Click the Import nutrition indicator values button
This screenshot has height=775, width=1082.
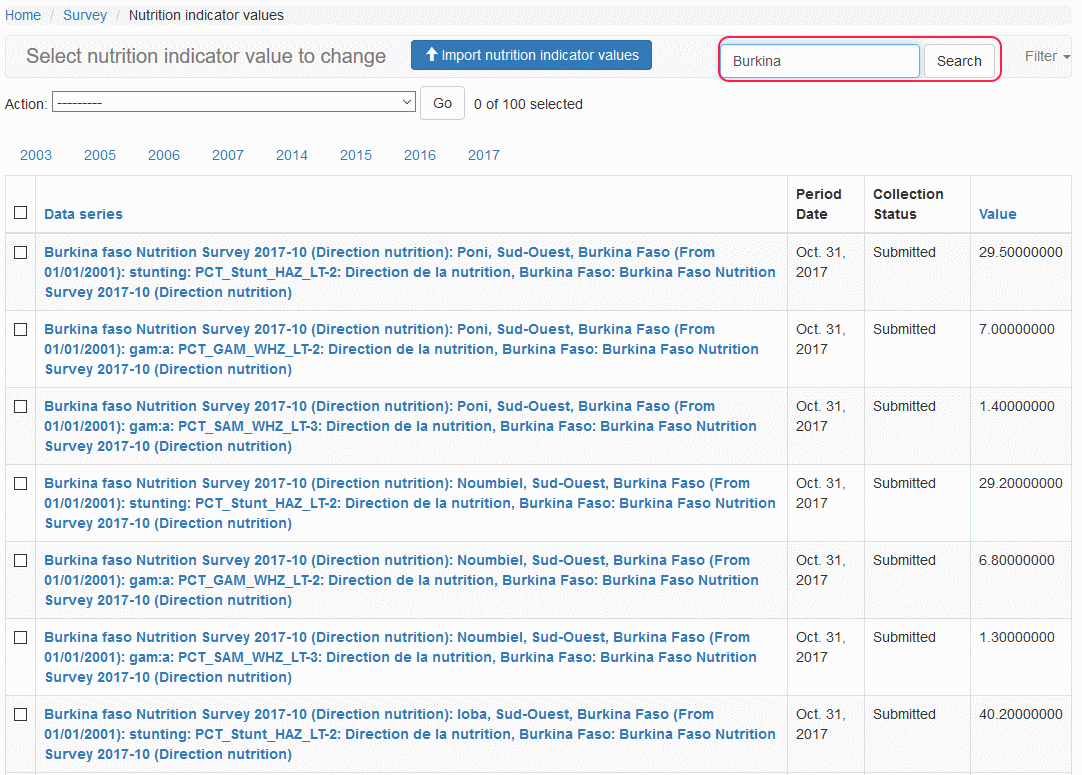[531, 56]
